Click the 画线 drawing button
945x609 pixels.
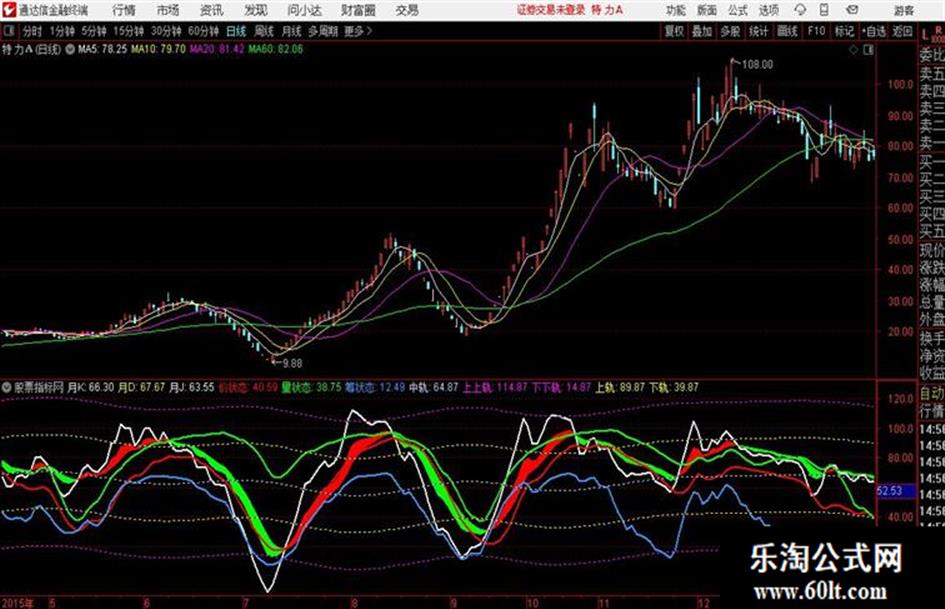(787, 31)
